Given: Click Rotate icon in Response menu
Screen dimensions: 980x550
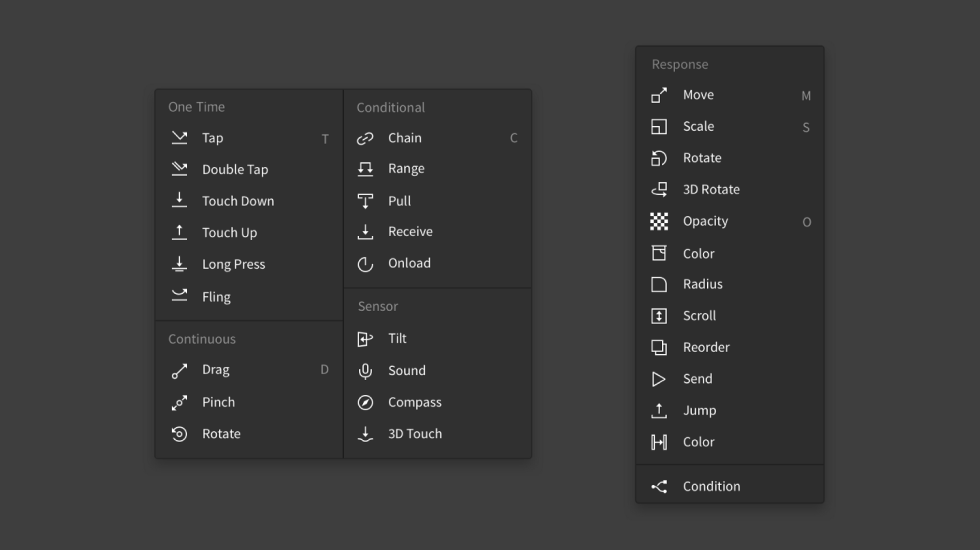Looking at the screenshot, I should 659,158.
